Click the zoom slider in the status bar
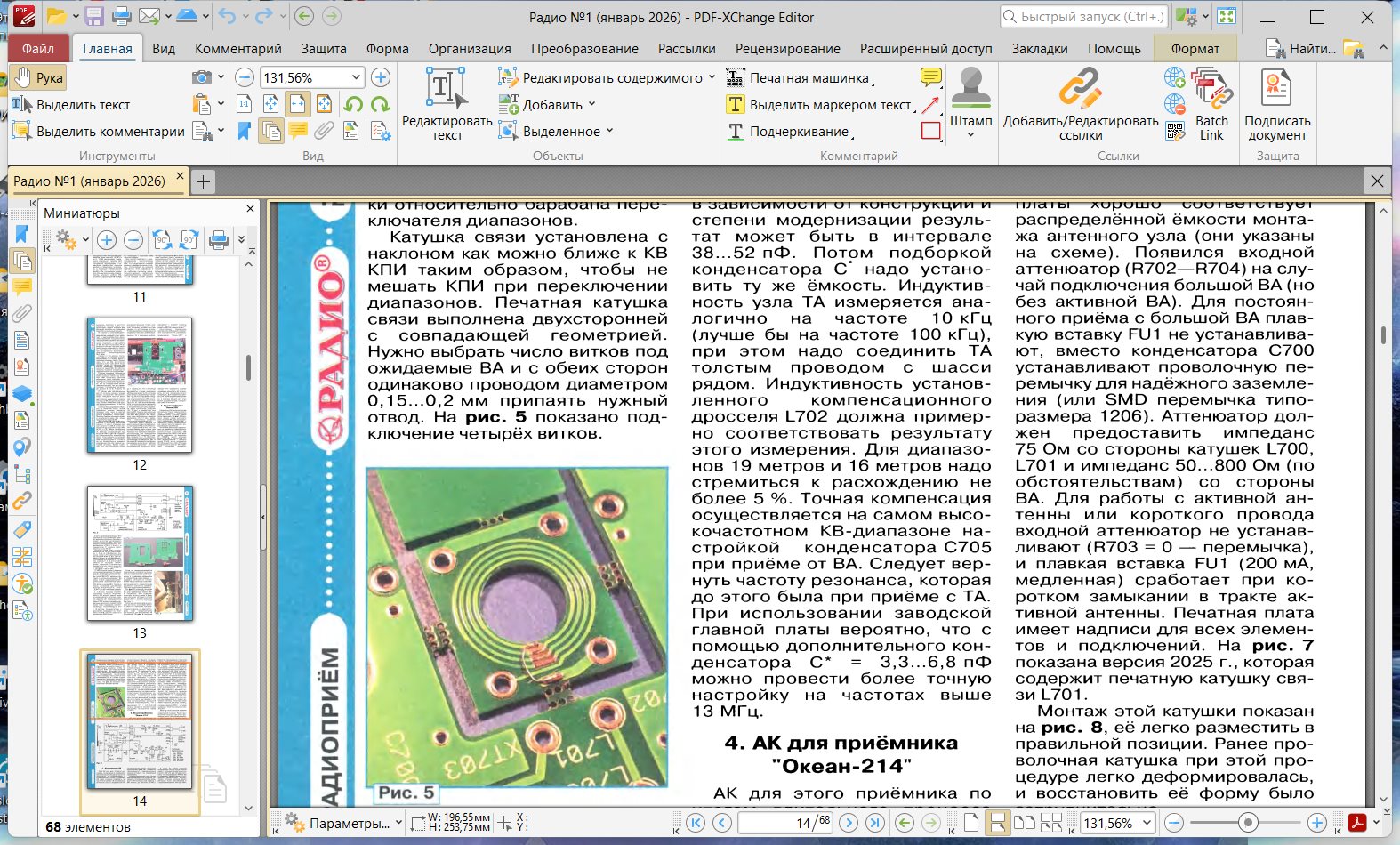 (x=1248, y=823)
